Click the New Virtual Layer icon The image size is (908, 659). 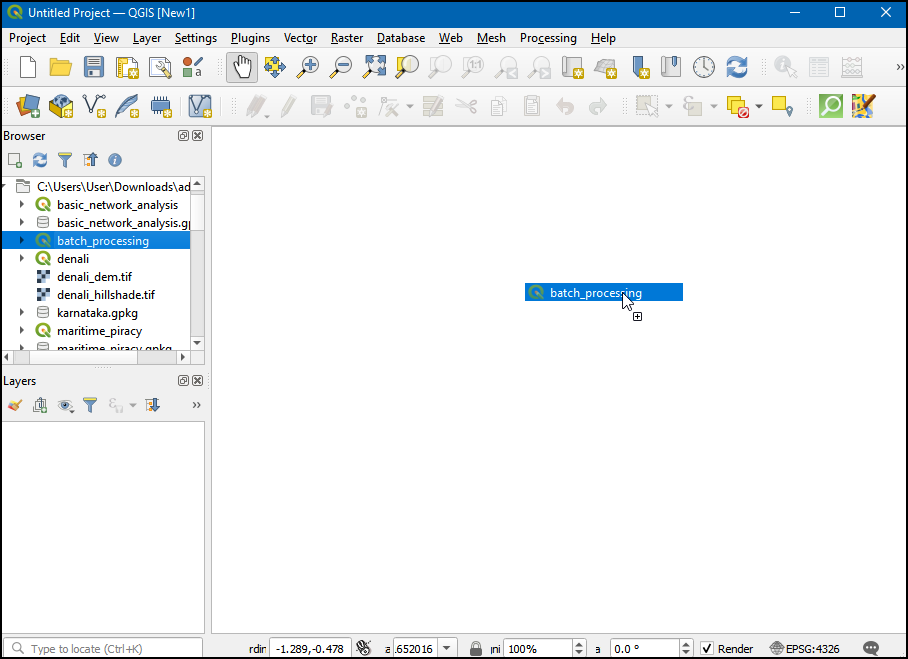[x=200, y=107]
